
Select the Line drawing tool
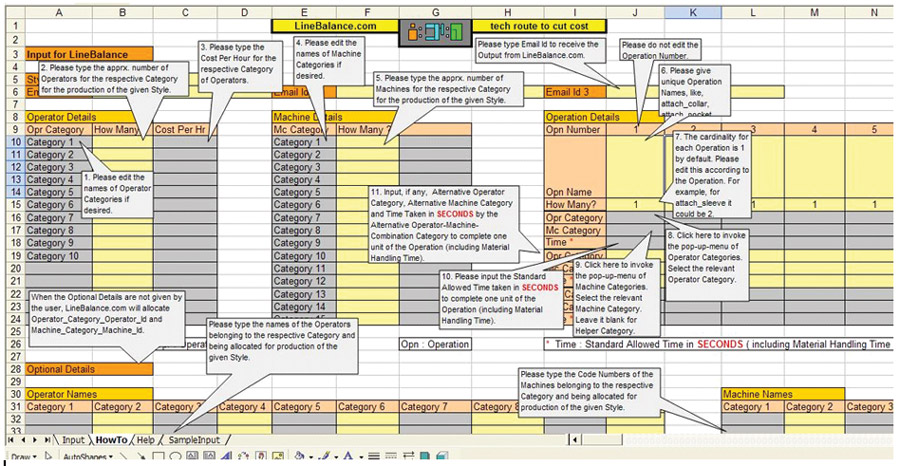coord(124,456)
